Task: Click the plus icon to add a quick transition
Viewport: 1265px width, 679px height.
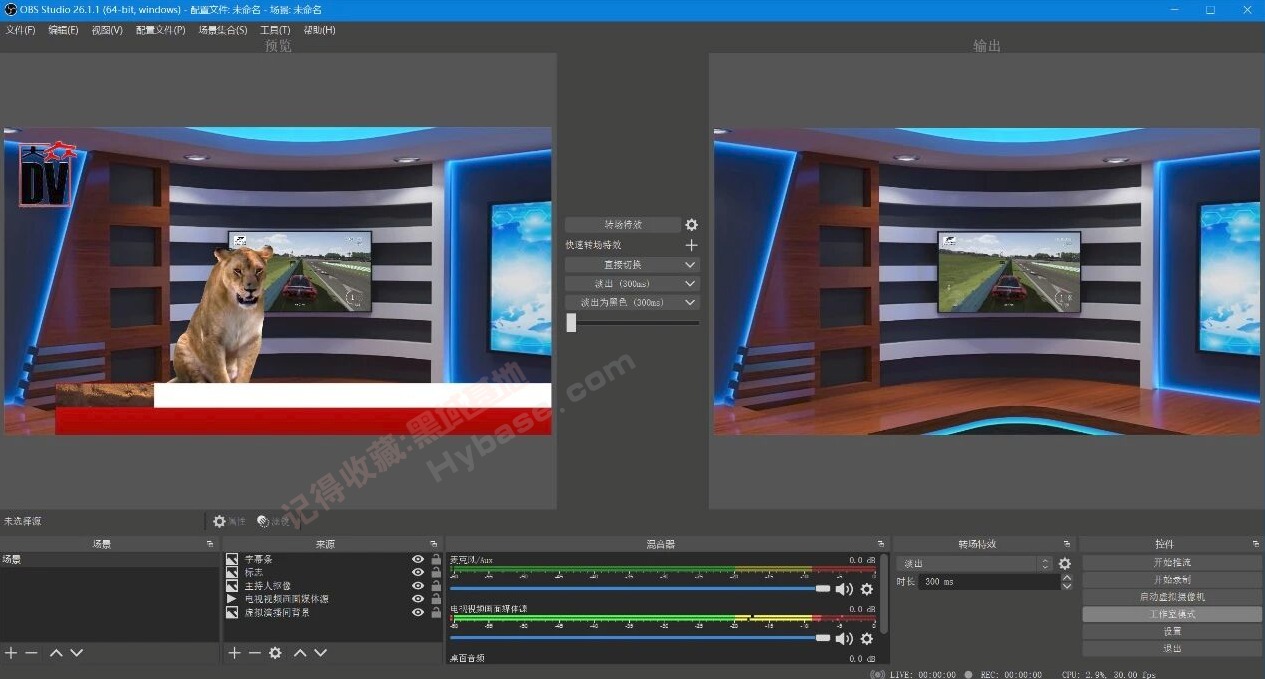Action: pos(691,244)
